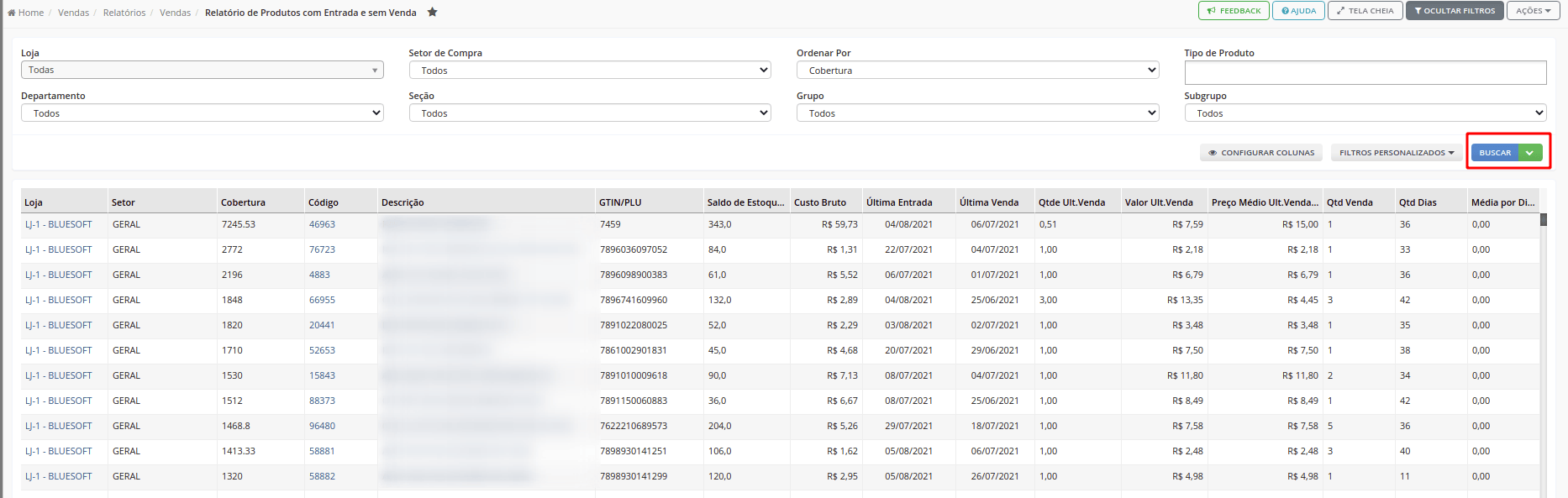Click the blue Buscar button
This screenshot has height=498, width=1568.
click(1495, 153)
